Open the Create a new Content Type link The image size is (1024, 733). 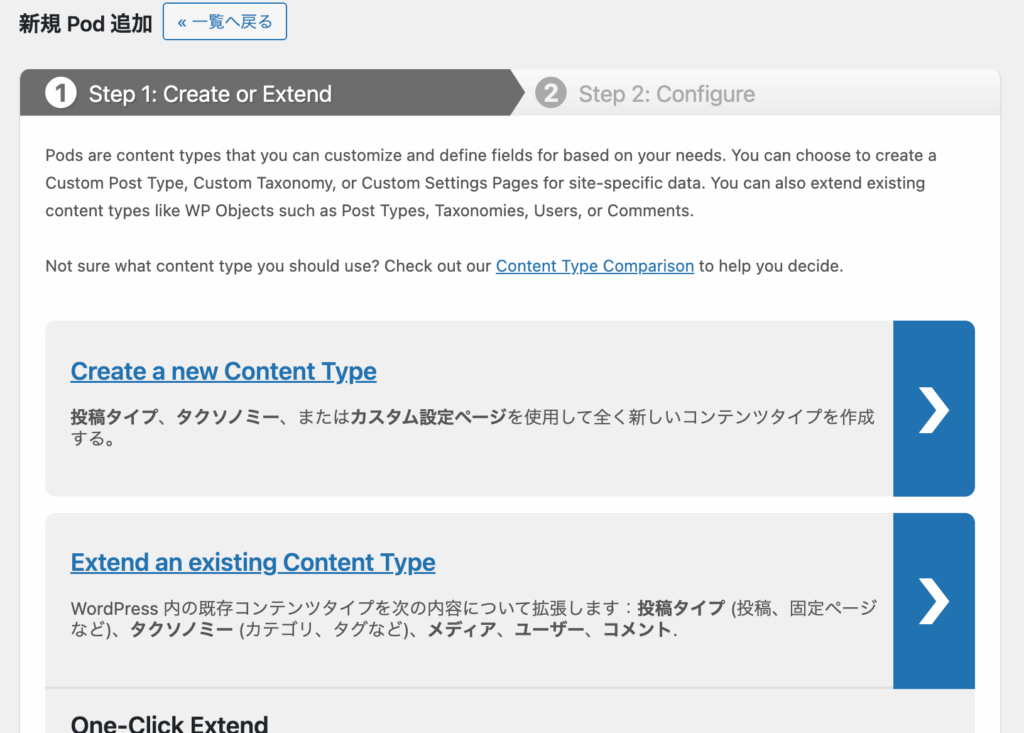(x=223, y=371)
